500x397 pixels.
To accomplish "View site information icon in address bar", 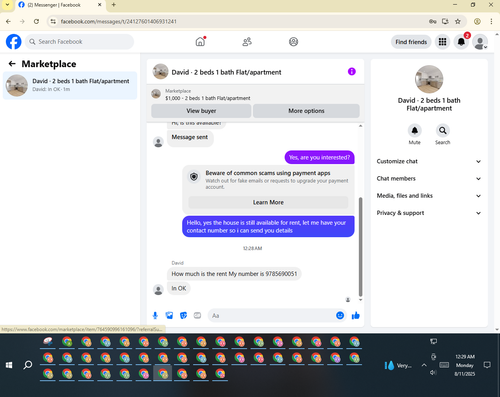I will (53, 21).
